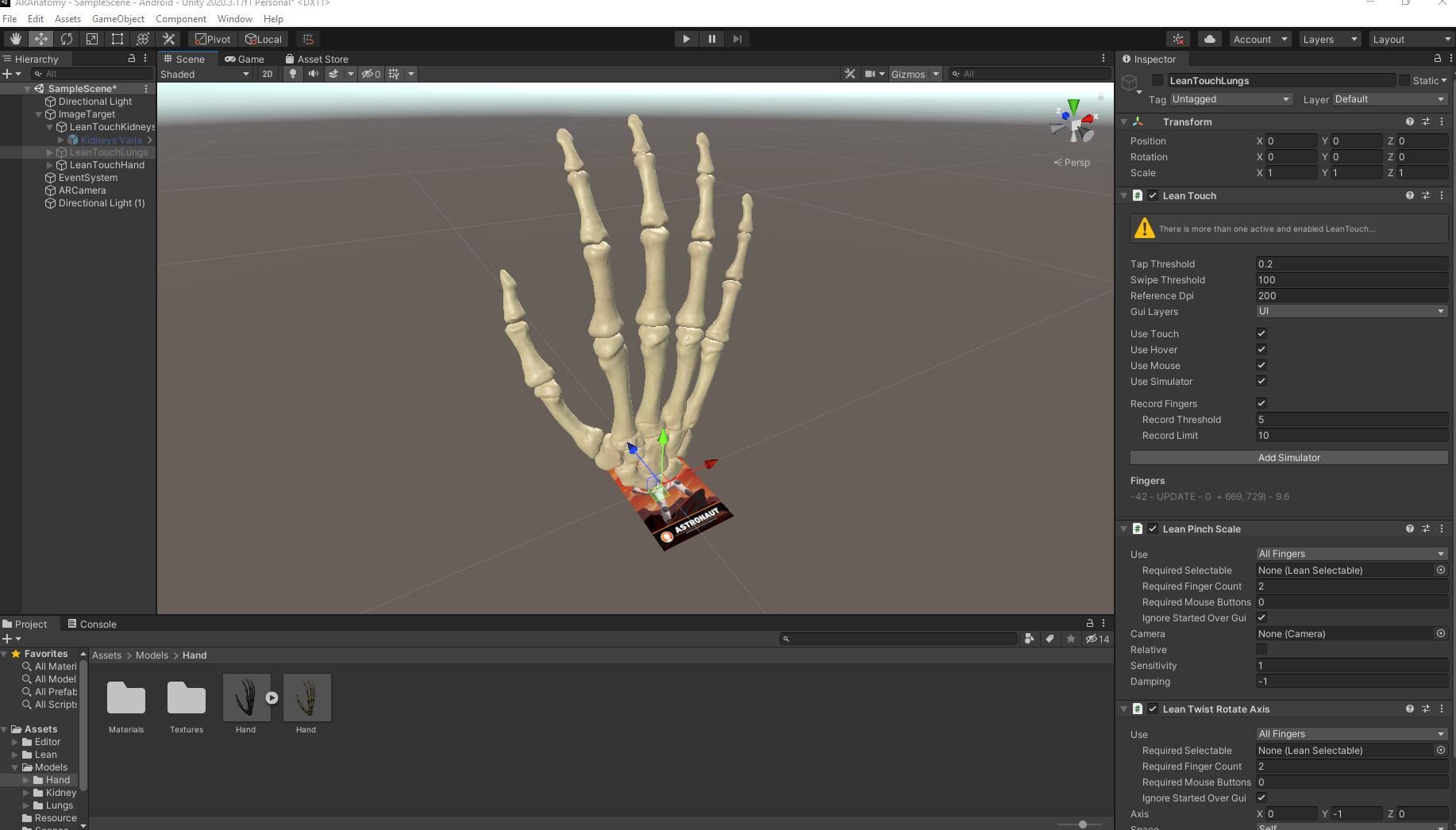Screen dimensions: 1456x830
Task: Select the Hand tool in toolbar
Action: [x=15, y=39]
